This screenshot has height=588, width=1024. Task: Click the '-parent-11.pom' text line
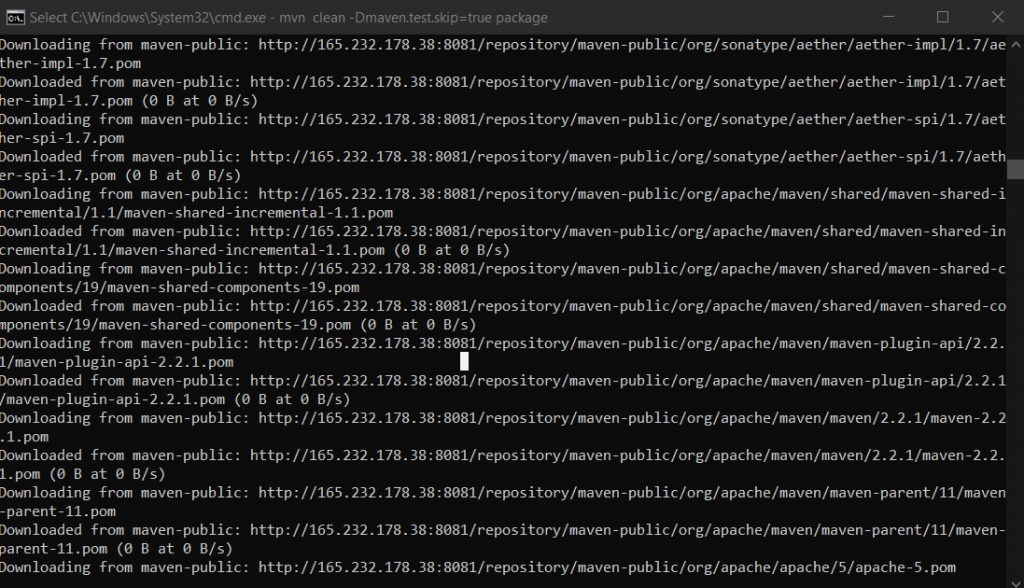tap(58, 511)
